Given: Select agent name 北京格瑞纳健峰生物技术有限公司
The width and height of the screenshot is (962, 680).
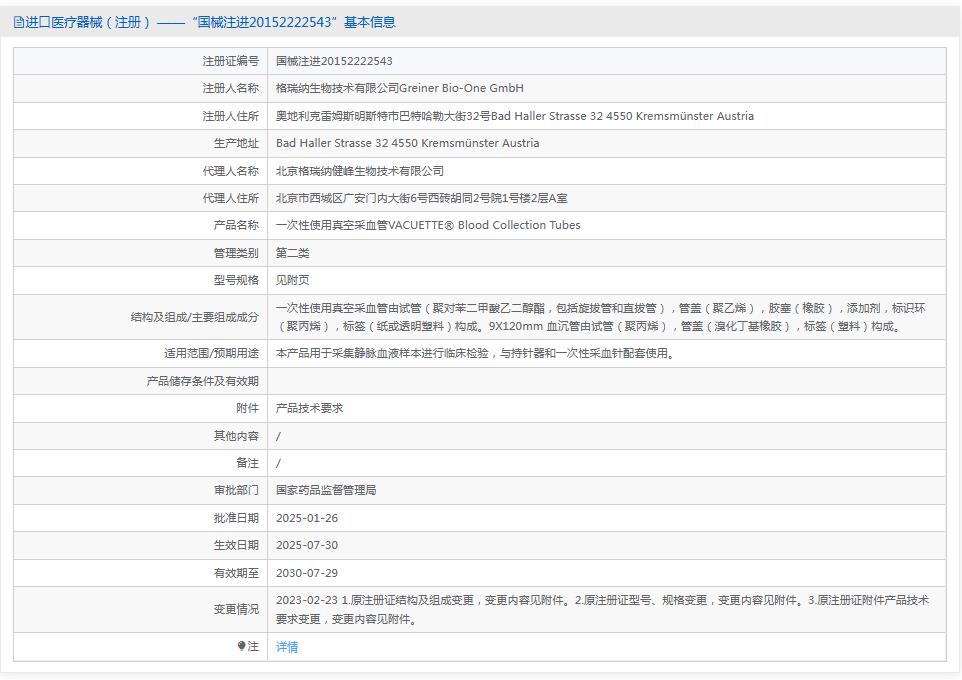Looking at the screenshot, I should (x=360, y=171).
